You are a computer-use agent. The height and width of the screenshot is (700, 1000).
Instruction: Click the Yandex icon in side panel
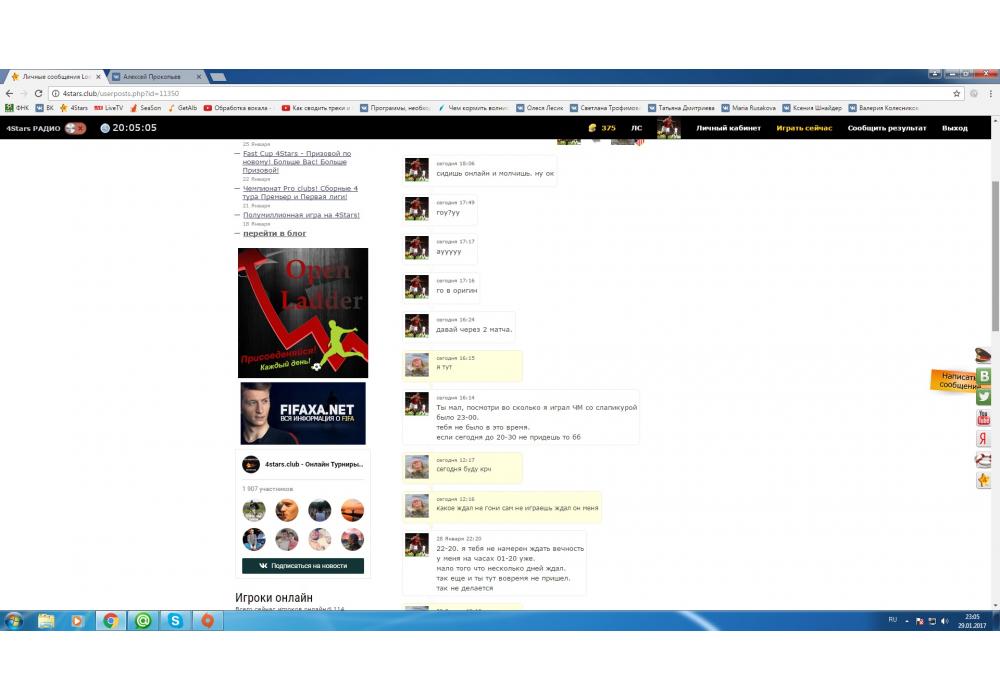pyautogui.click(x=984, y=439)
